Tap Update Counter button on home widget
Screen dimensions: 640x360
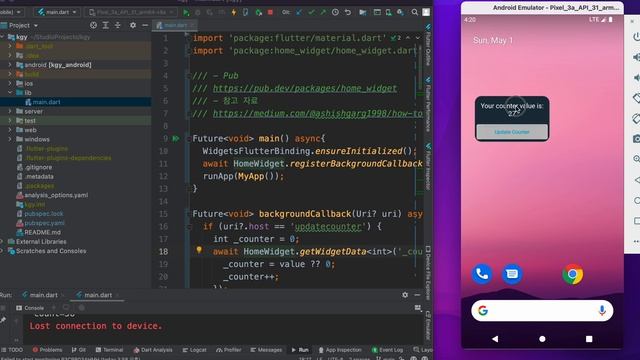[512, 132]
